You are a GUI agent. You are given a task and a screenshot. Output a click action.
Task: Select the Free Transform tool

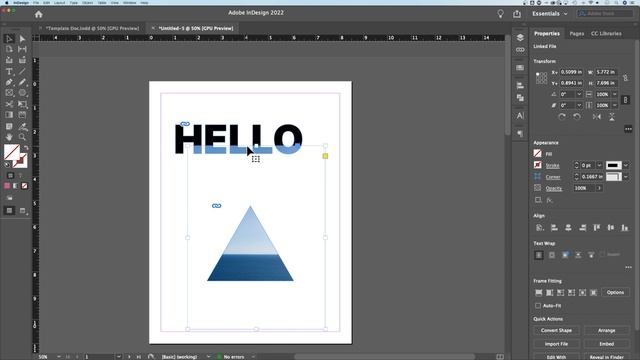point(22,104)
